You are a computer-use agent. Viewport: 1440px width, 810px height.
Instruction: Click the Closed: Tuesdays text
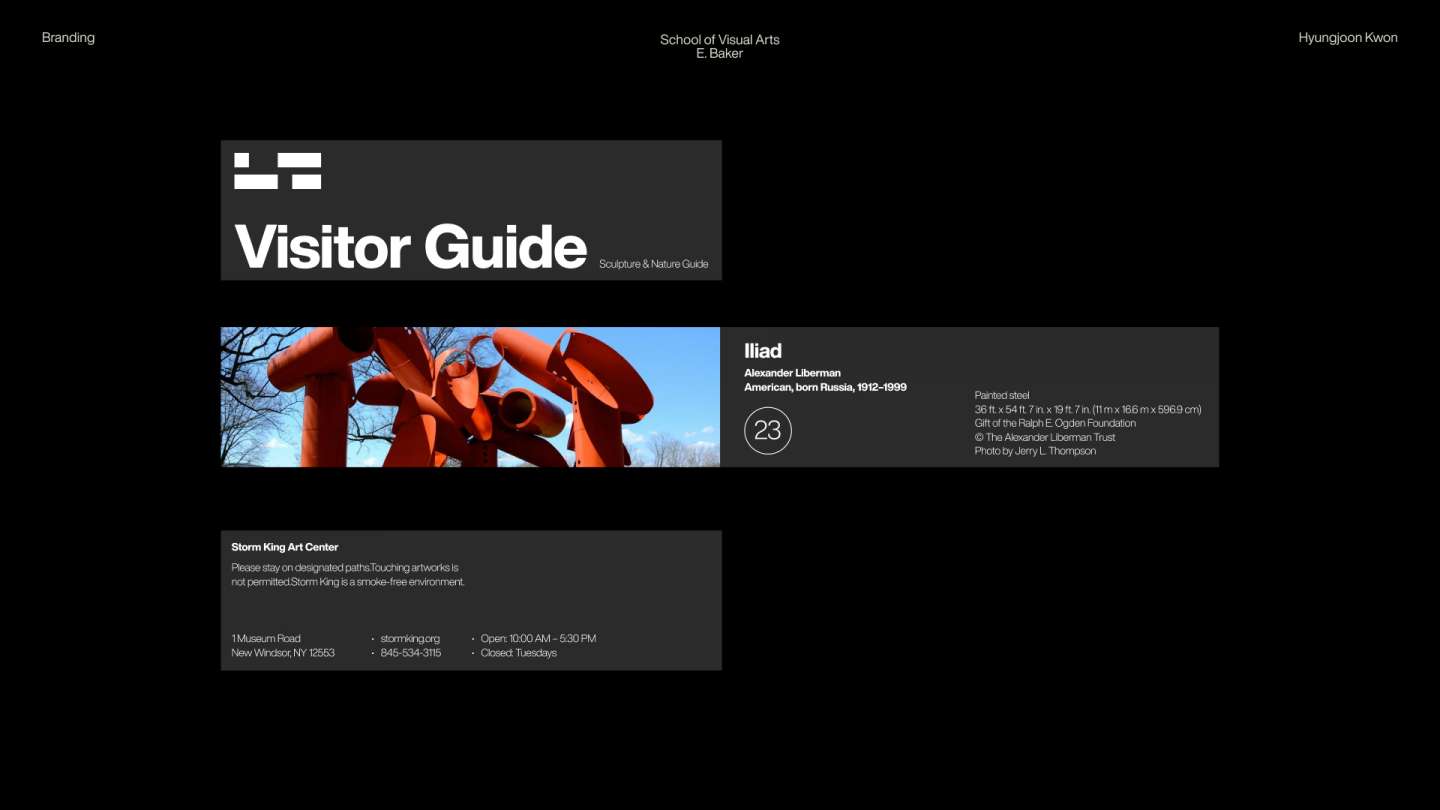coord(518,653)
